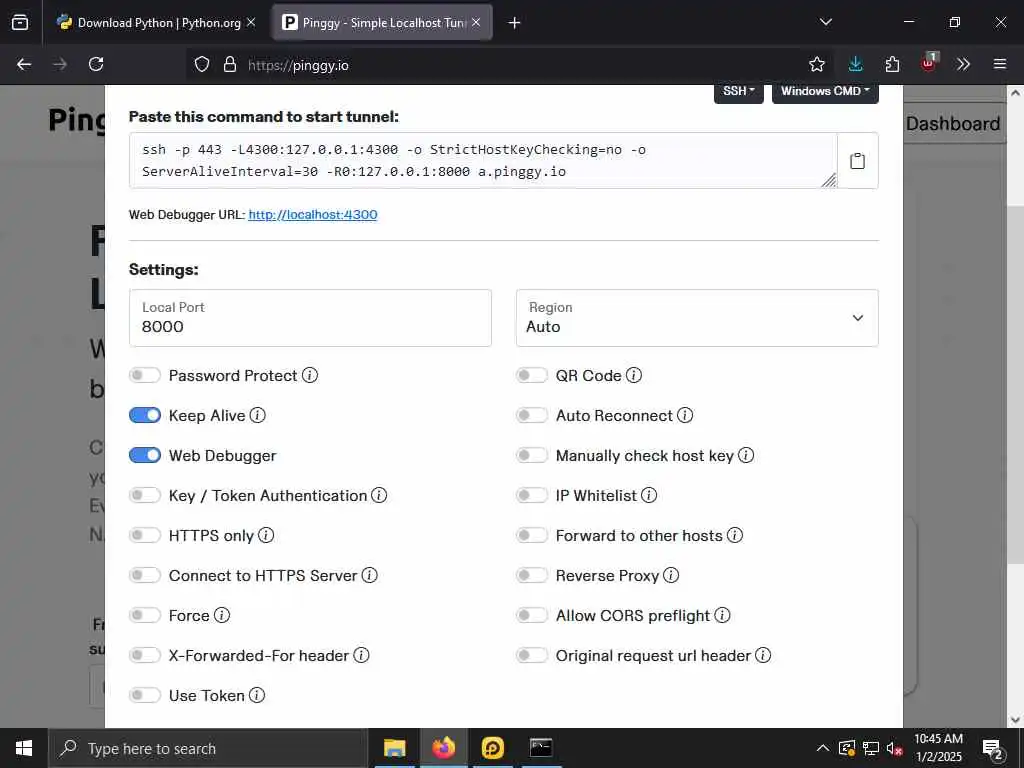Click the Local Port input field
1024x768 pixels.
[x=310, y=318]
